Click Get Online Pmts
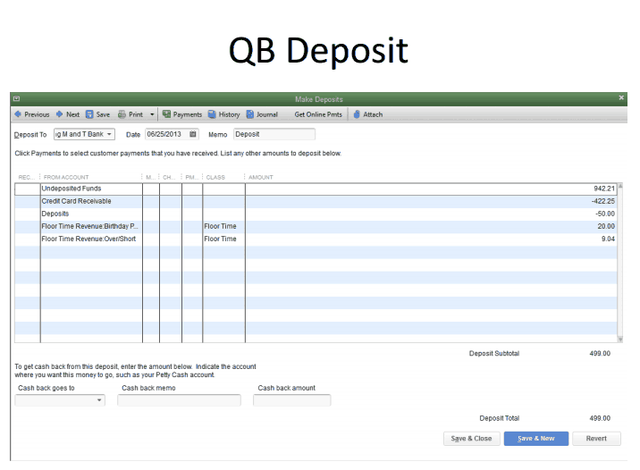This screenshot has width=640, height=470. click(x=318, y=115)
